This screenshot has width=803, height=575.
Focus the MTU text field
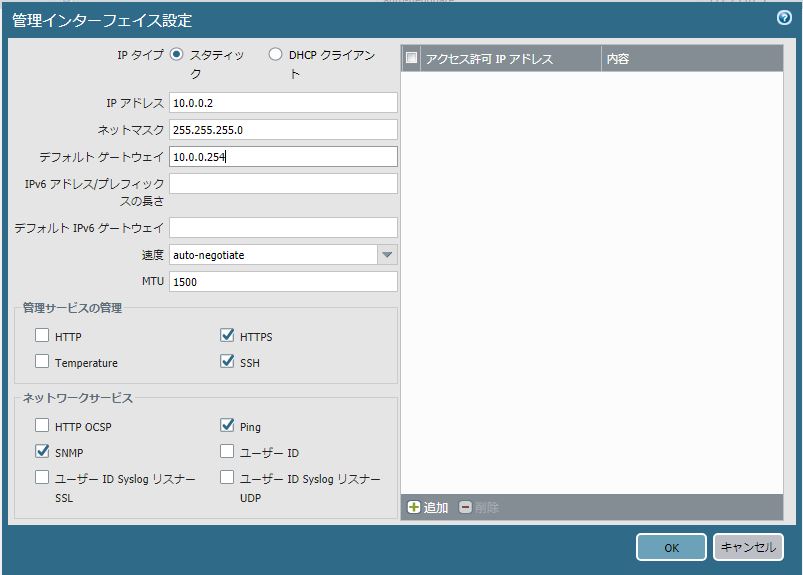(284, 282)
